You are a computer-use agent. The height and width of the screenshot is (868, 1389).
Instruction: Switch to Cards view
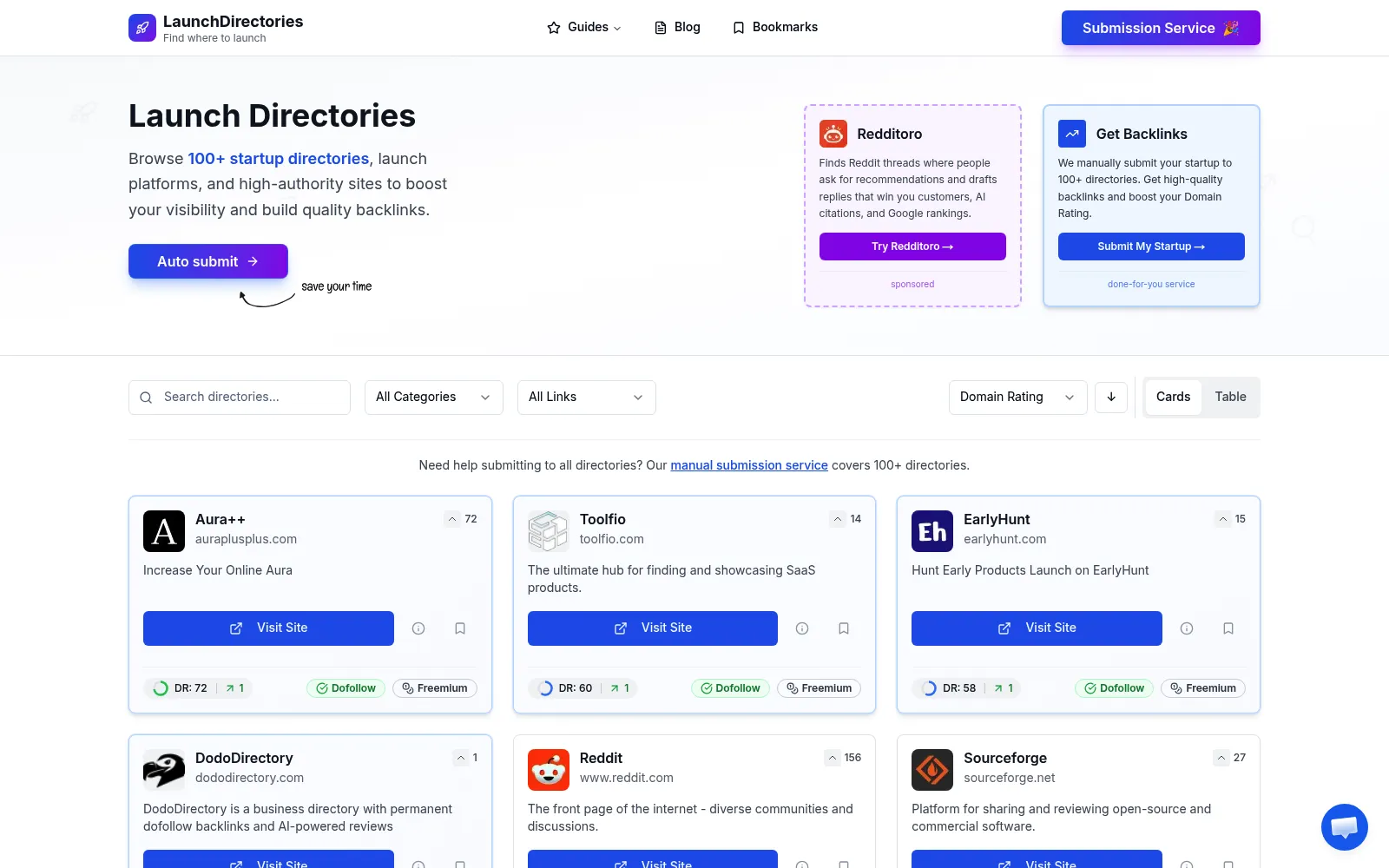[x=1173, y=397]
